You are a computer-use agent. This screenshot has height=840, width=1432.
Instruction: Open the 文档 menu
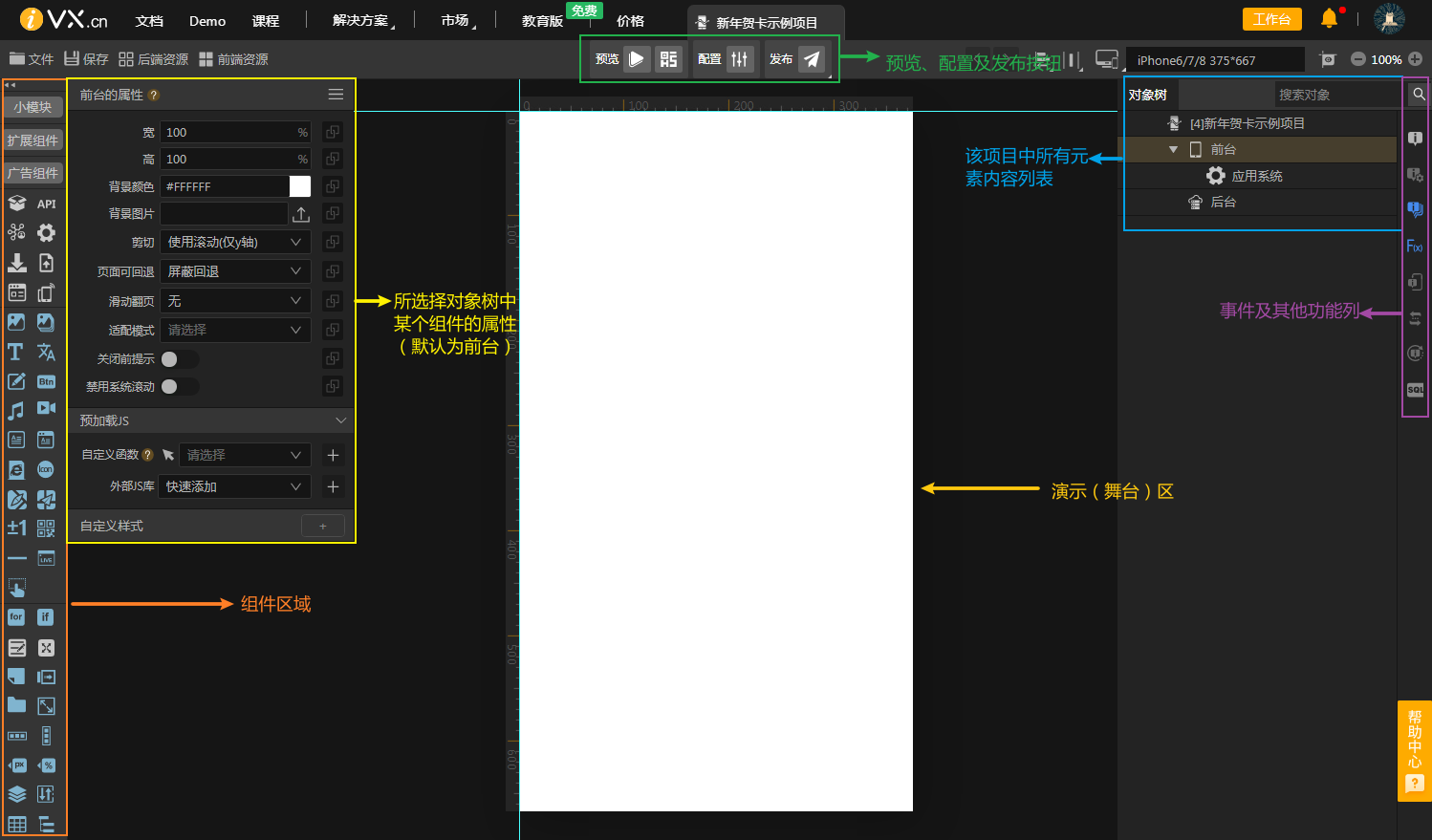(149, 21)
